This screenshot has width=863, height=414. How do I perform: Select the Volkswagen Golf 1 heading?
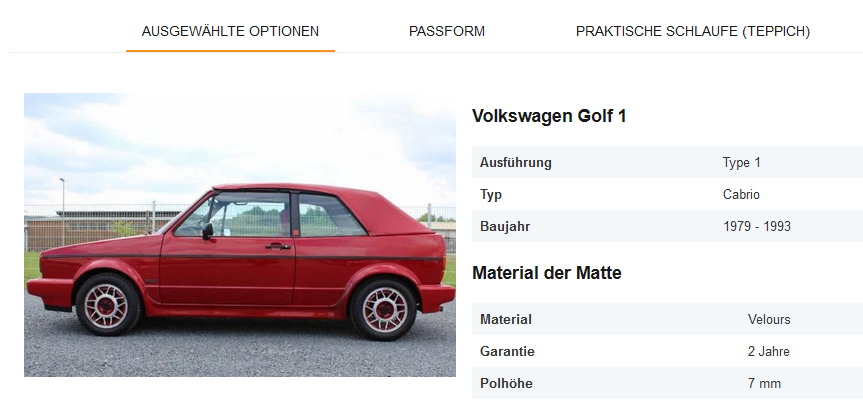(x=549, y=116)
